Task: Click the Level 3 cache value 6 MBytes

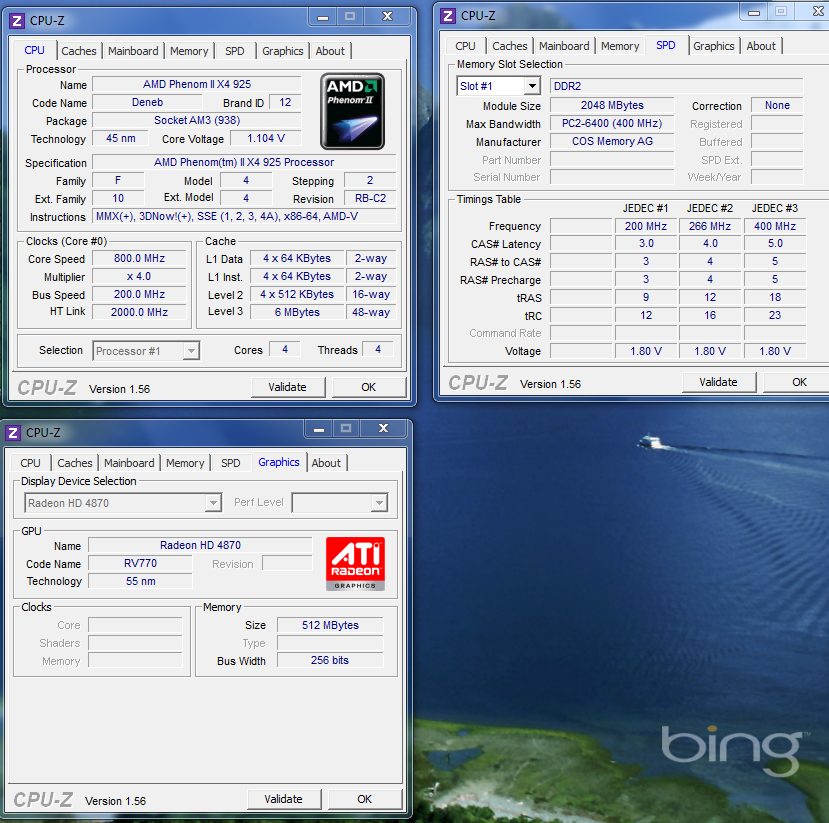Action: tap(297, 312)
